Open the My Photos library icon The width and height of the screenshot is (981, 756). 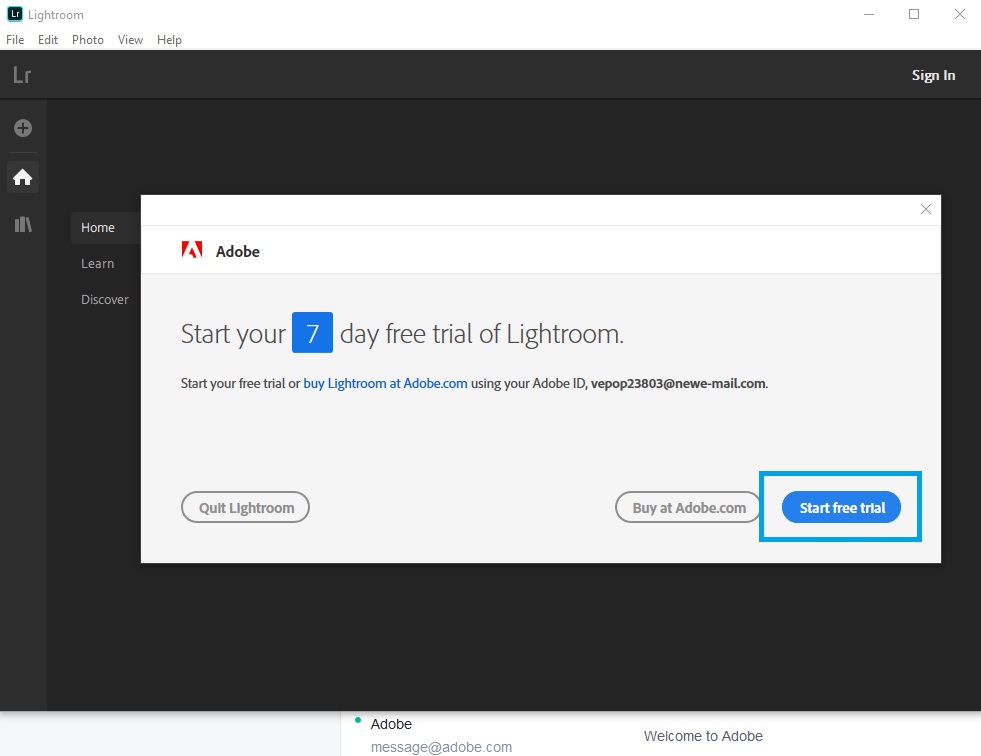[x=23, y=225]
